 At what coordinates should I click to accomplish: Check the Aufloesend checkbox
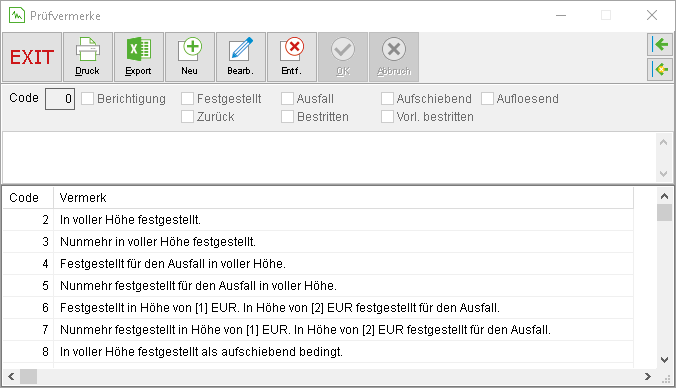487,99
